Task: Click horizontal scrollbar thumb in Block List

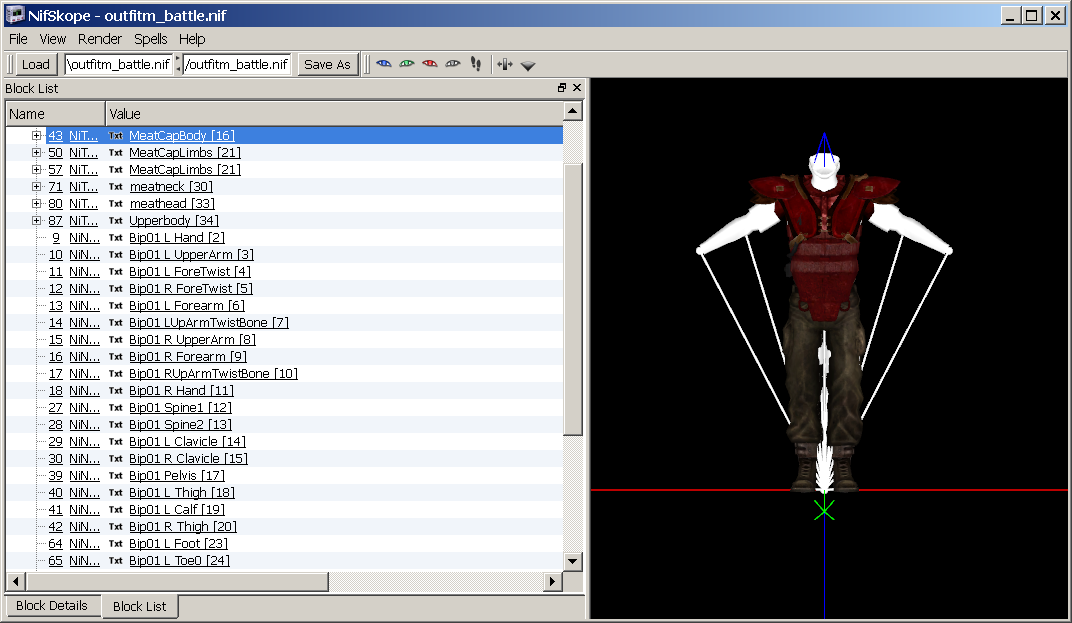Action: point(178,582)
